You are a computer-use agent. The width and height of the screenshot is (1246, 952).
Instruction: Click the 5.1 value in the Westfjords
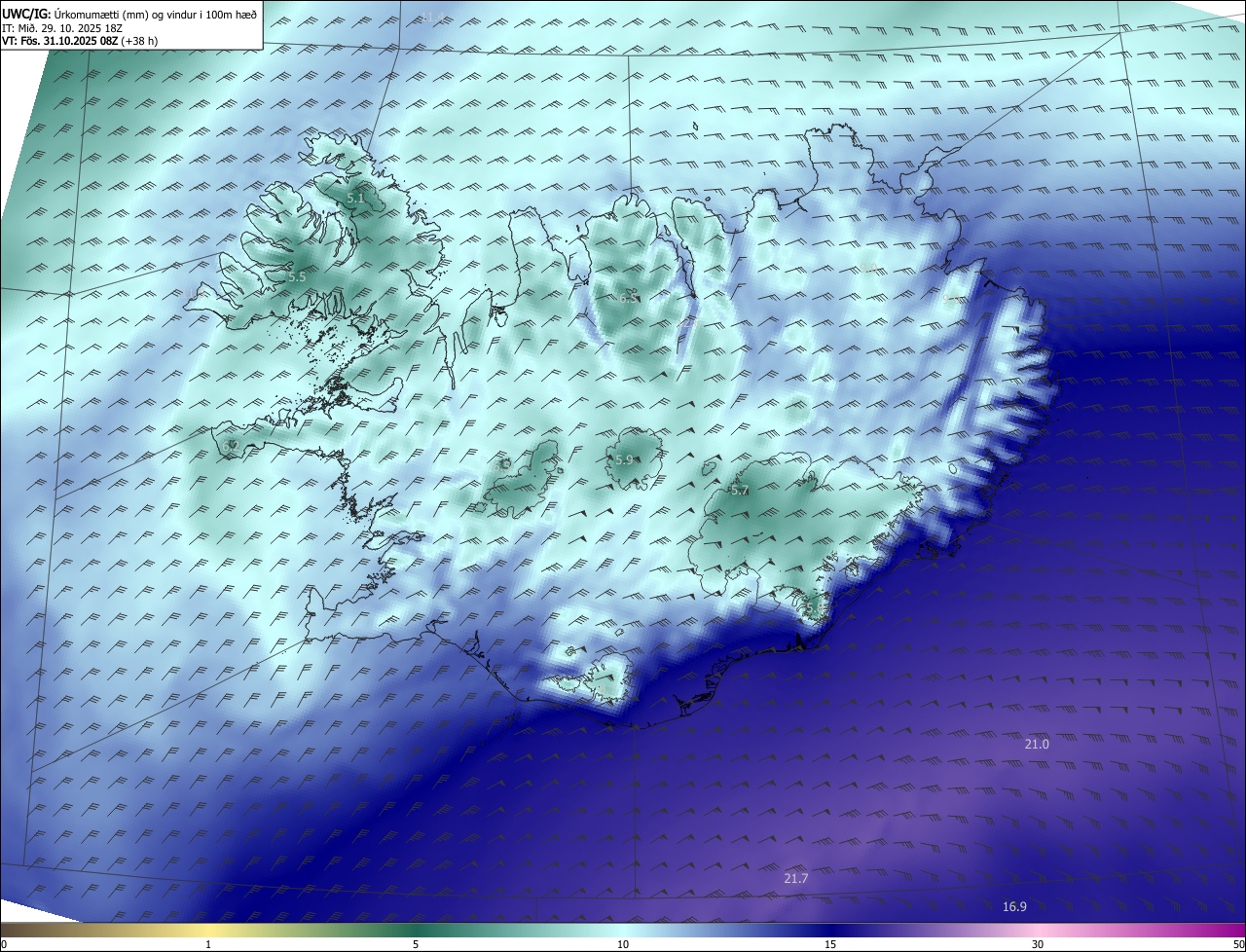click(x=355, y=198)
